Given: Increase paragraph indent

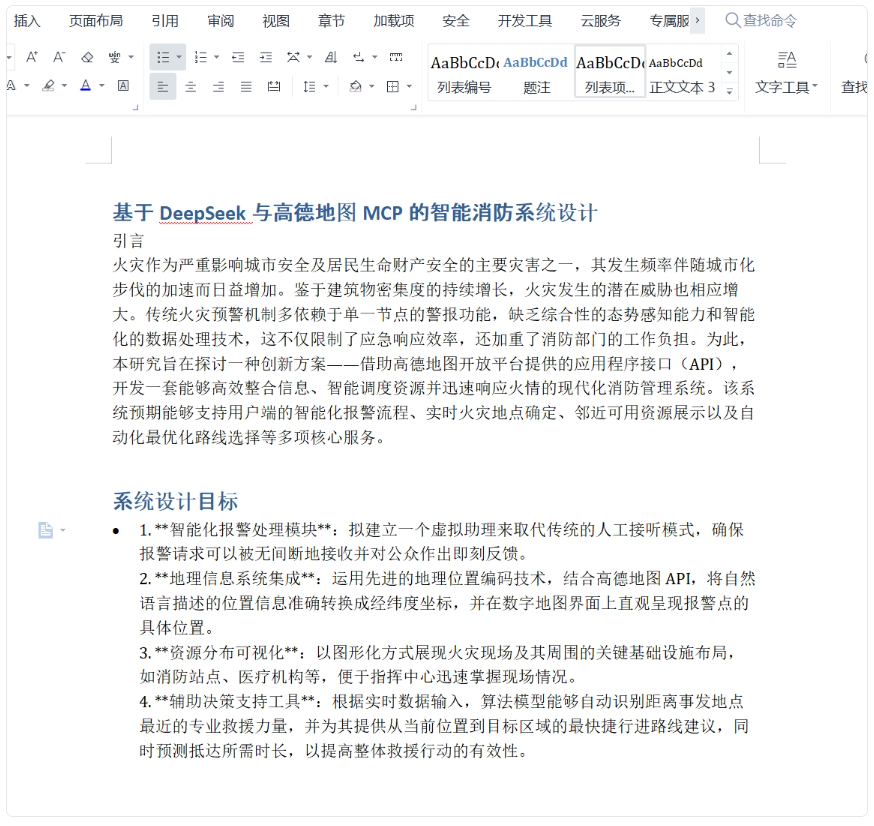Looking at the screenshot, I should tap(266, 57).
